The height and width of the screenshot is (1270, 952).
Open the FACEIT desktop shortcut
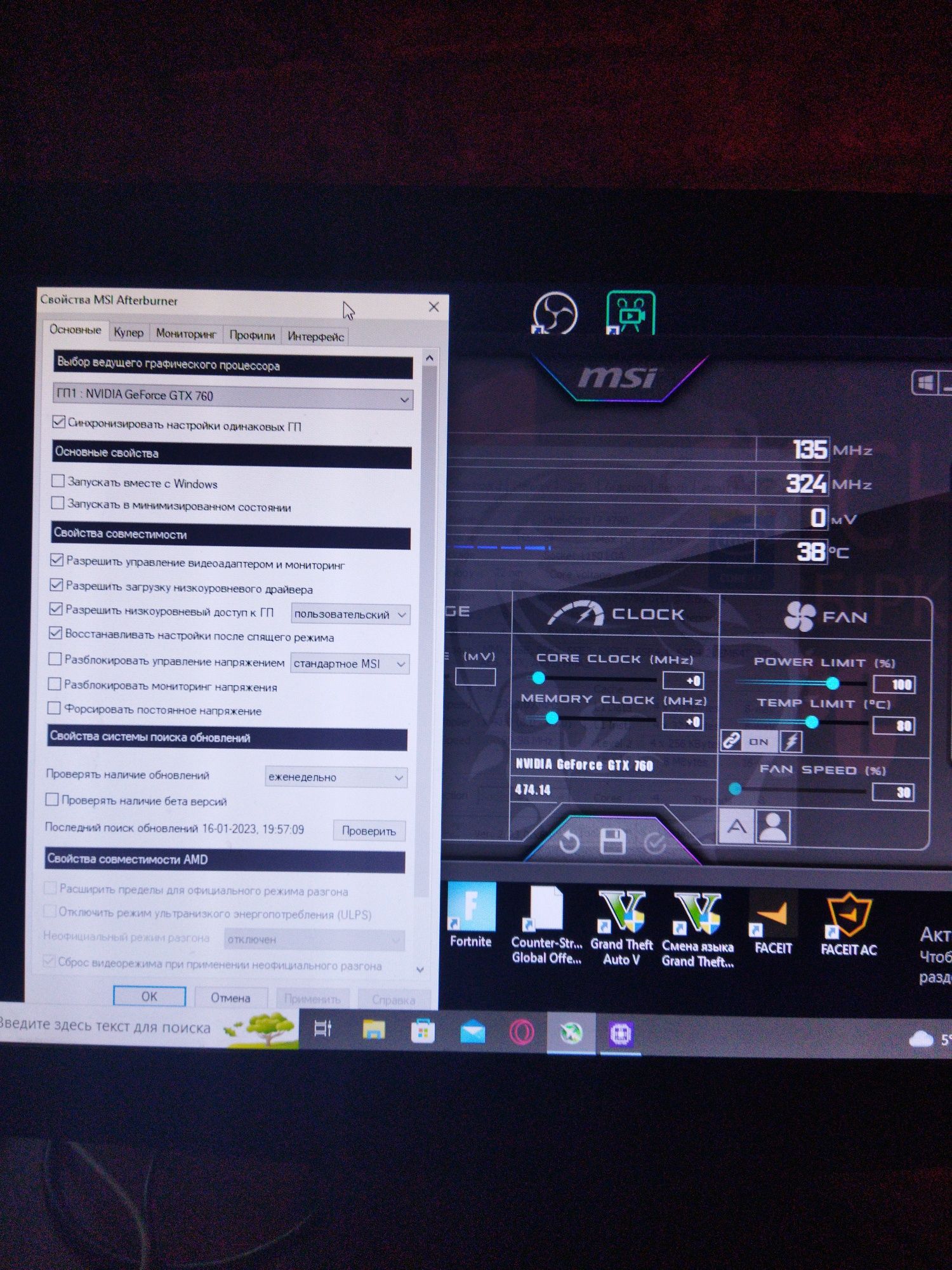773,923
